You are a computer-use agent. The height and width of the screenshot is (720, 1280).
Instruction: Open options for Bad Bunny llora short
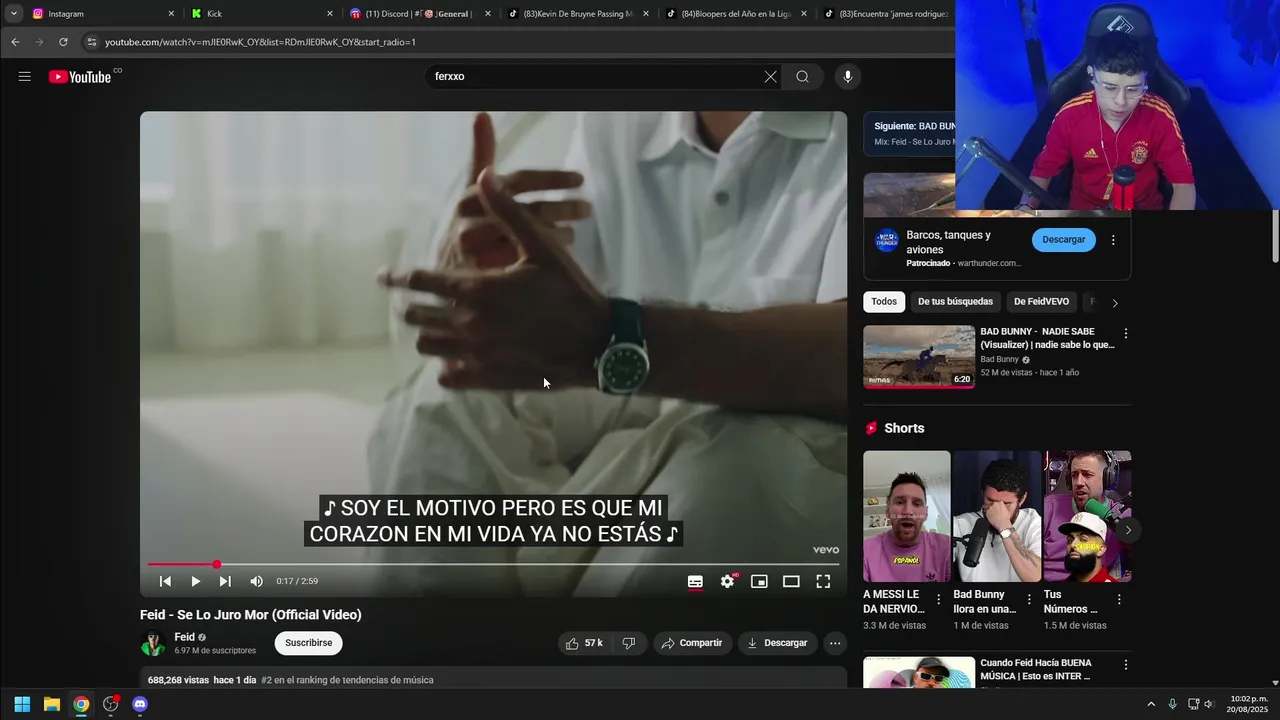1029,600
